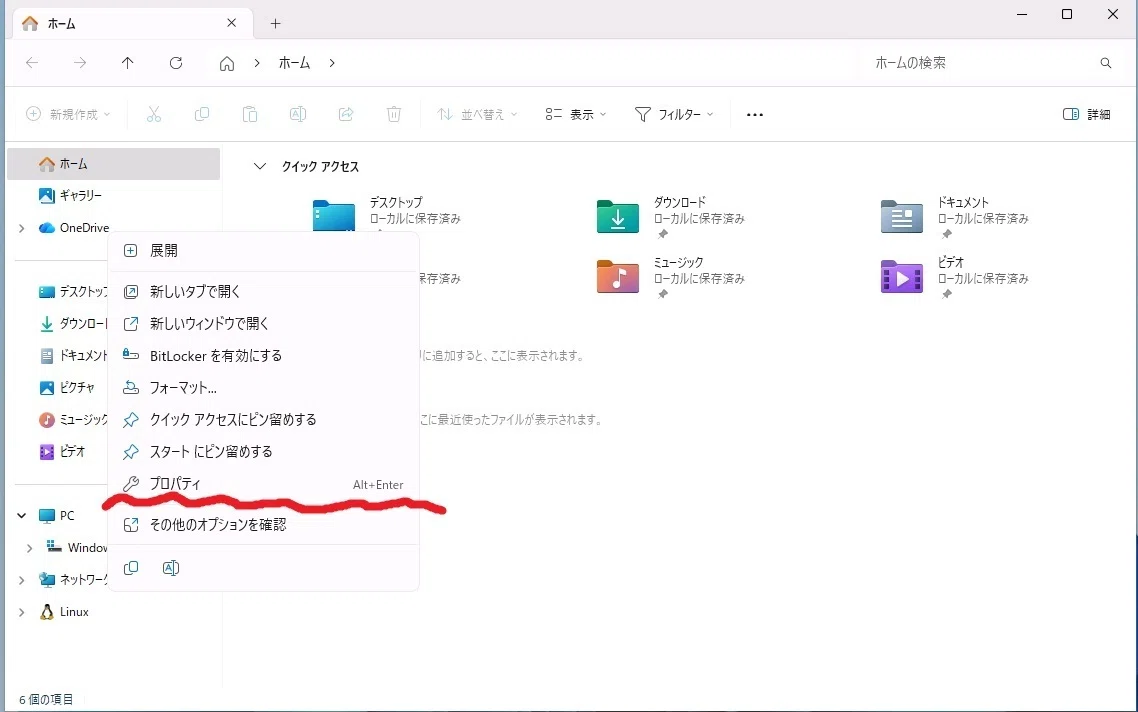
Task: Select PC in the navigation pane
Action: pyautogui.click(x=57, y=515)
